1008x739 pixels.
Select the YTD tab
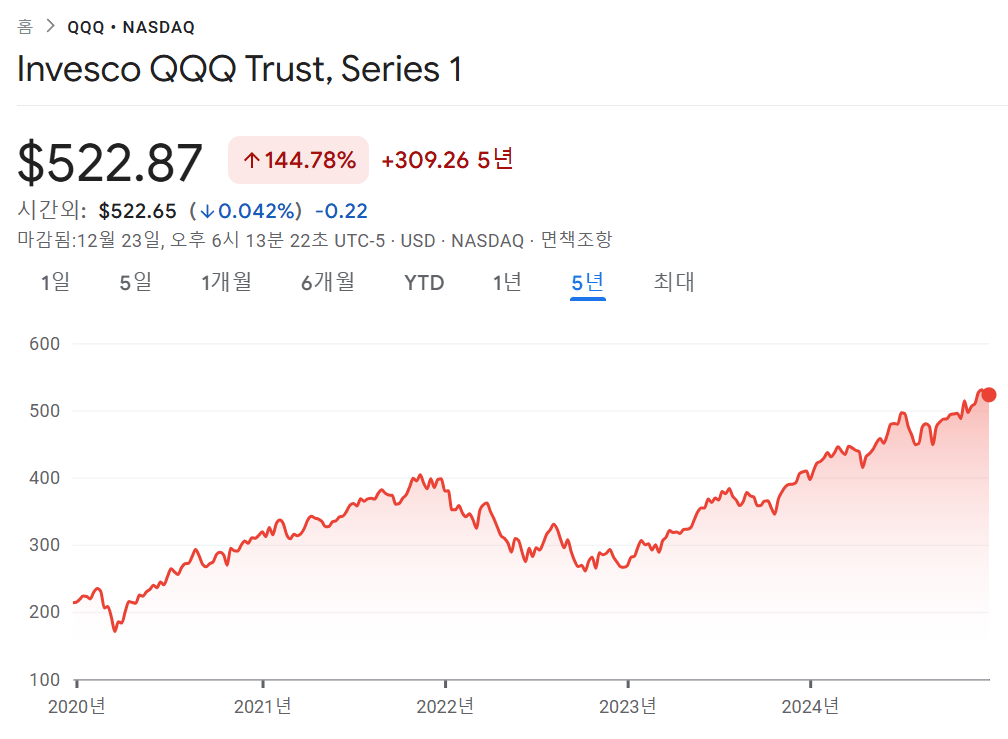coord(424,283)
